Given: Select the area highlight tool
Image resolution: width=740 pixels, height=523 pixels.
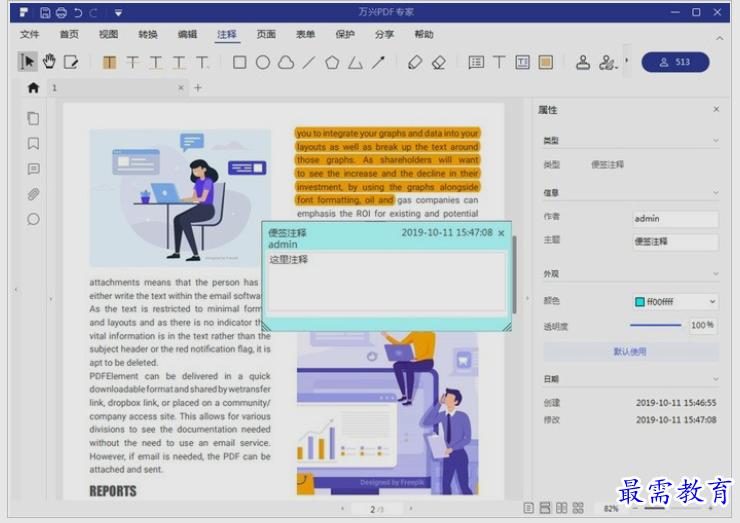Looking at the screenshot, I should click(x=546, y=62).
